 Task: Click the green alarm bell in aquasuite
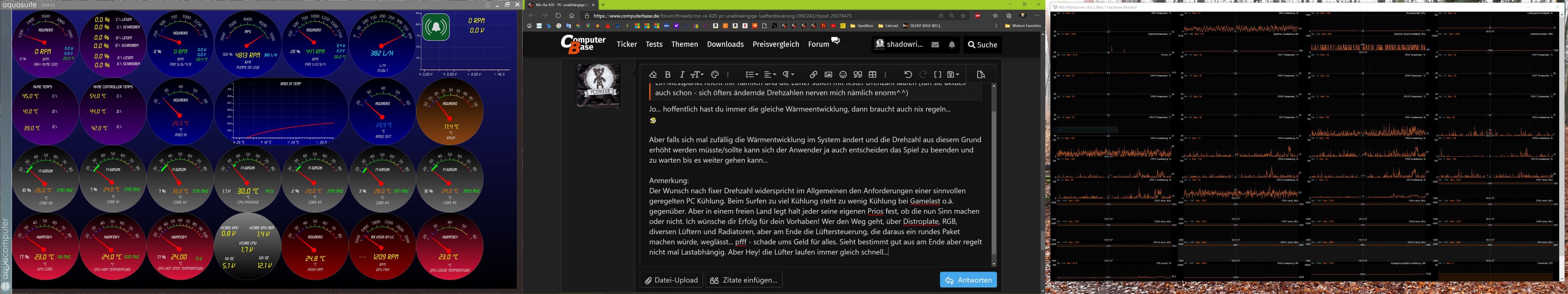(436, 27)
